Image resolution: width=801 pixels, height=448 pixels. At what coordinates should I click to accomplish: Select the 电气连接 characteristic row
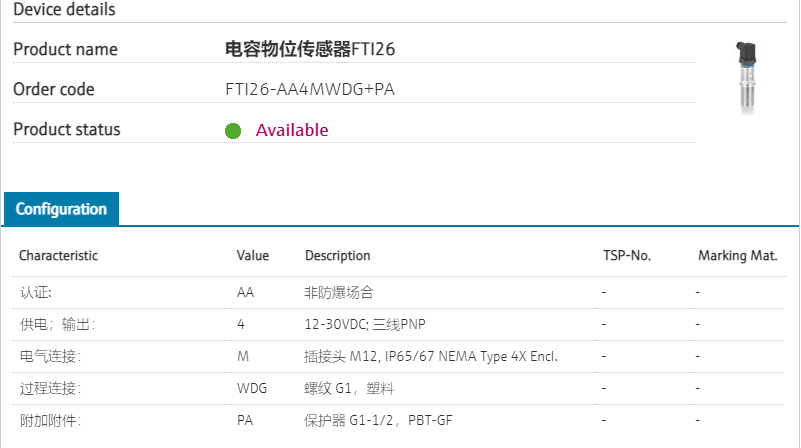coord(50,356)
